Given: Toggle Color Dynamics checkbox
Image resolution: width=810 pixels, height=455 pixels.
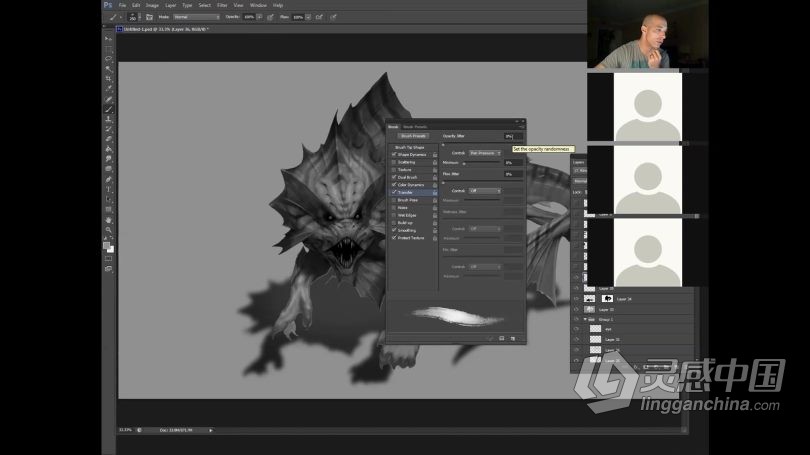Looking at the screenshot, I should coord(394,184).
